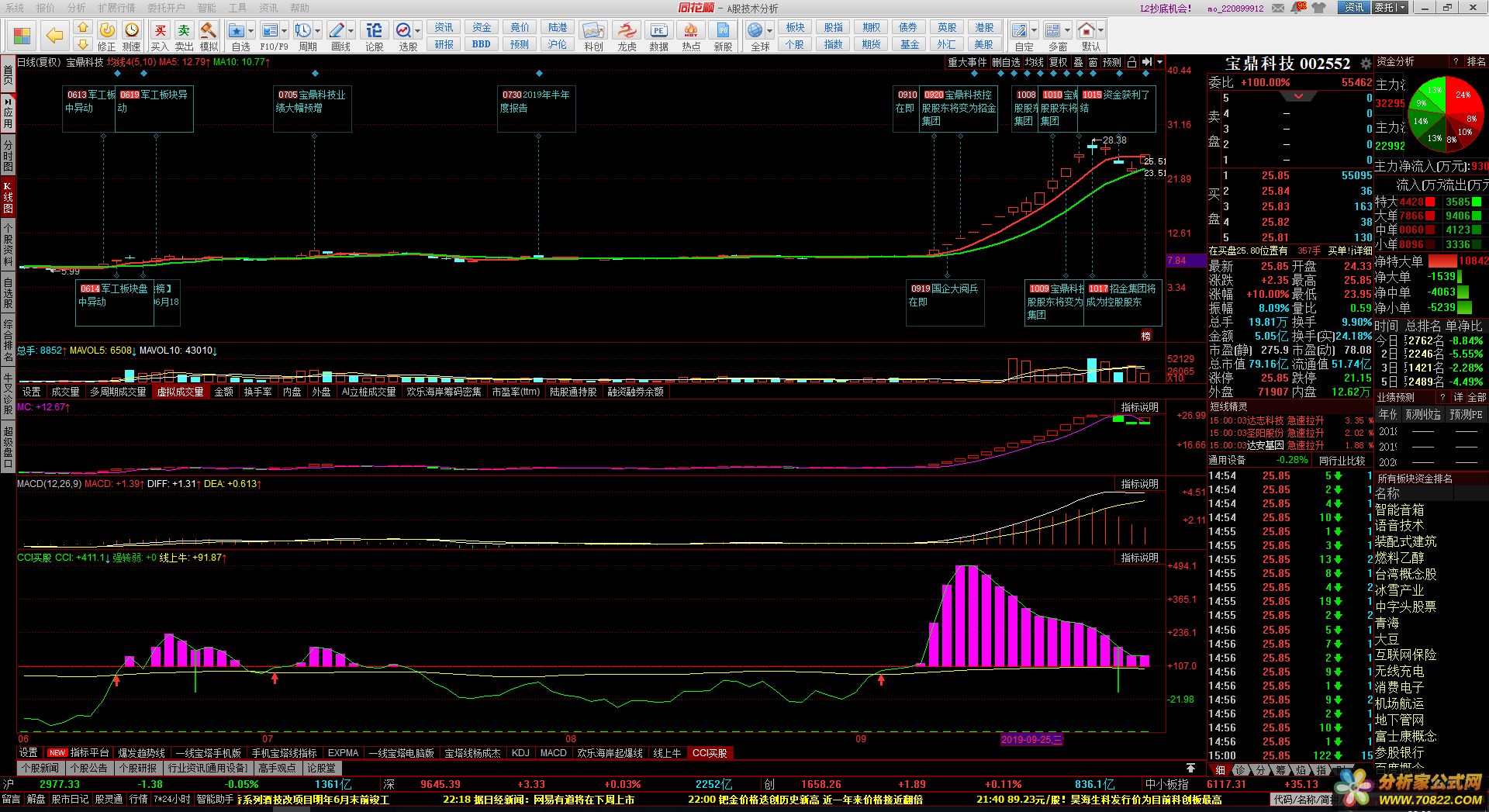The height and width of the screenshot is (812, 1489).
Task: Select the 画线 drawing pencil tool
Action: click(x=337, y=31)
